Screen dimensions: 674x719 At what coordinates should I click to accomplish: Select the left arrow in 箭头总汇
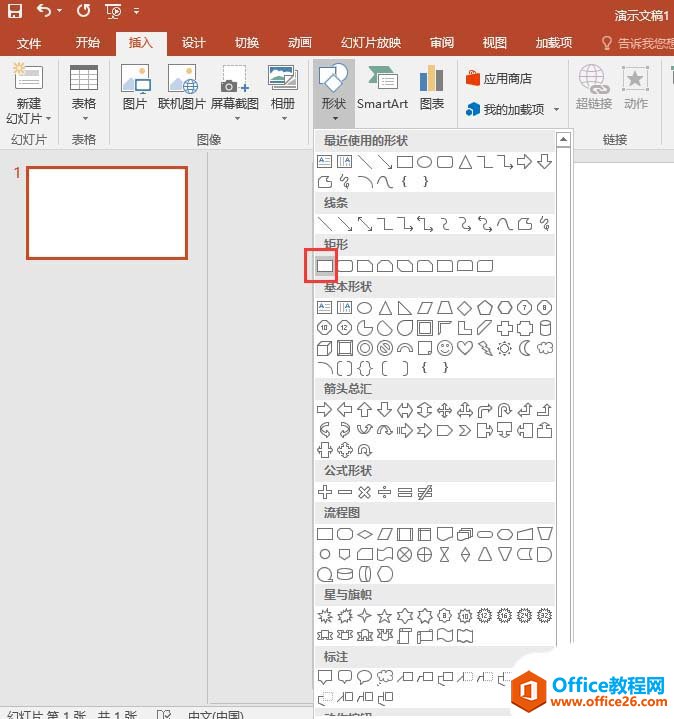pos(345,409)
